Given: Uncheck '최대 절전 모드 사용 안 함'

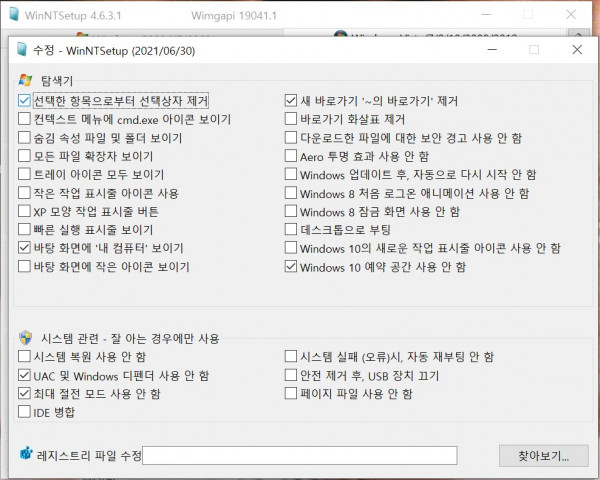Looking at the screenshot, I should pyautogui.click(x=24, y=393).
